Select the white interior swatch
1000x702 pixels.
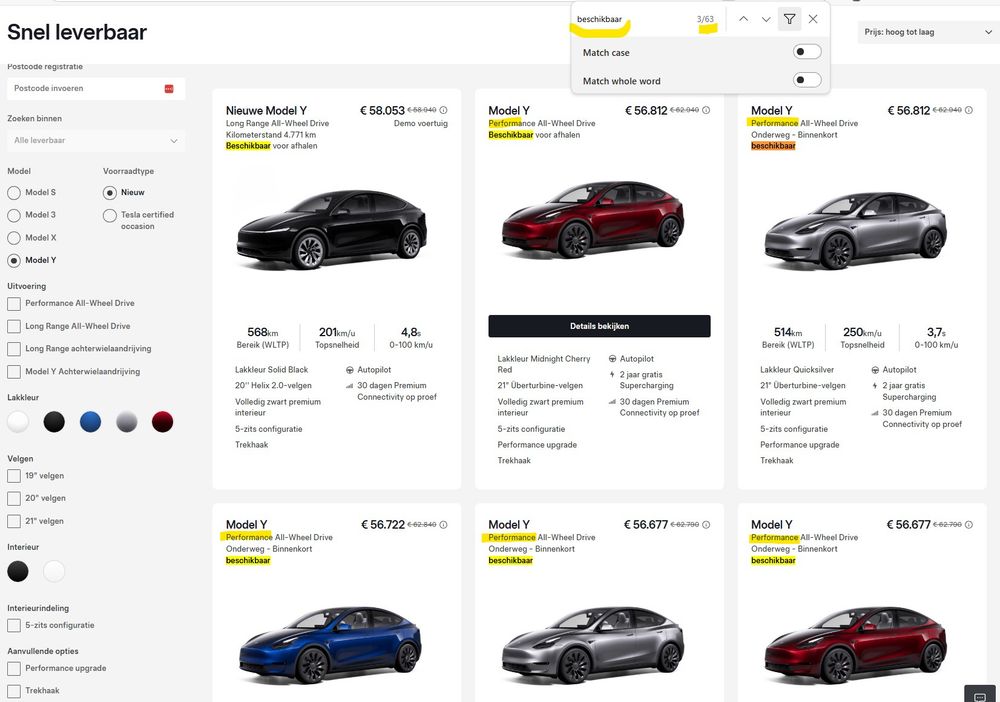coord(54,571)
